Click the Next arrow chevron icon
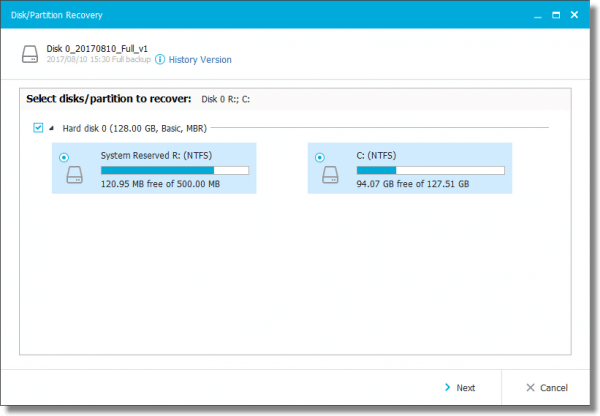 point(447,387)
